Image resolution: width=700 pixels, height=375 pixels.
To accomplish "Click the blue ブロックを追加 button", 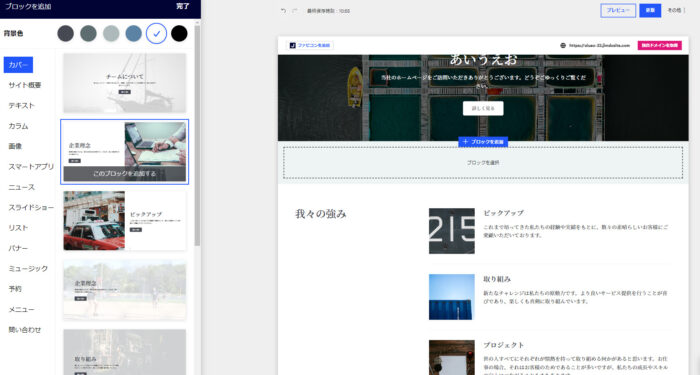I will [x=483, y=142].
